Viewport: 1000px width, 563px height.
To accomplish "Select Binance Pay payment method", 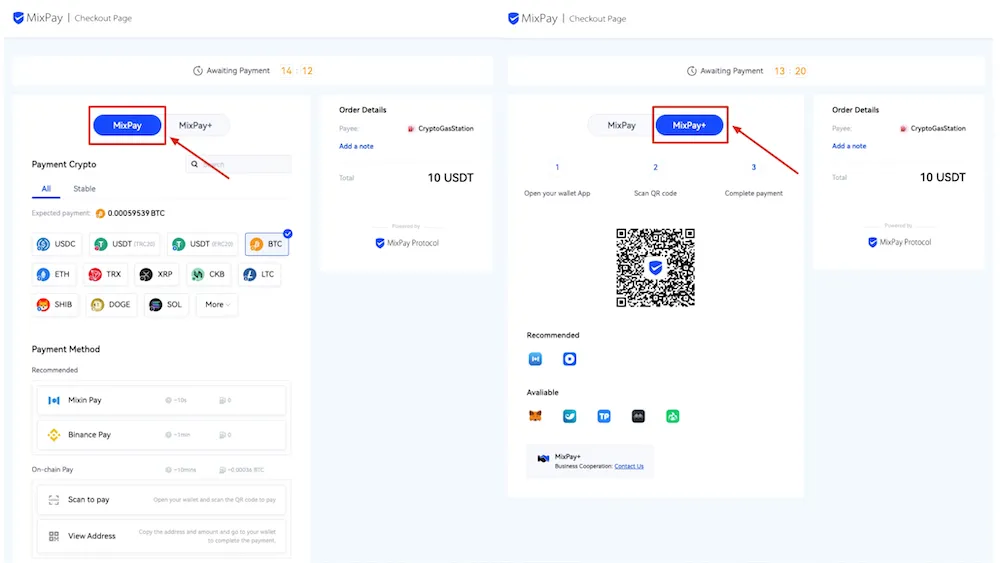I will coord(161,435).
